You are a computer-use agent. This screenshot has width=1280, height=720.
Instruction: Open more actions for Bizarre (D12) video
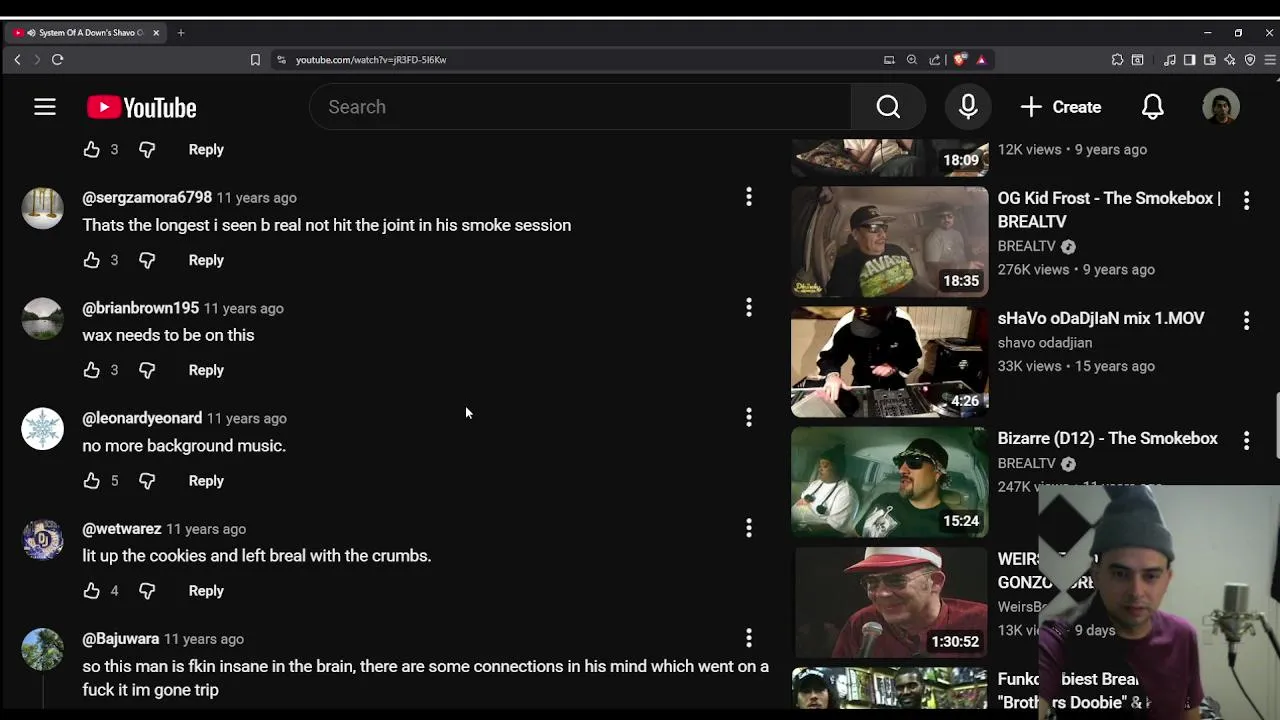tap(1246, 441)
